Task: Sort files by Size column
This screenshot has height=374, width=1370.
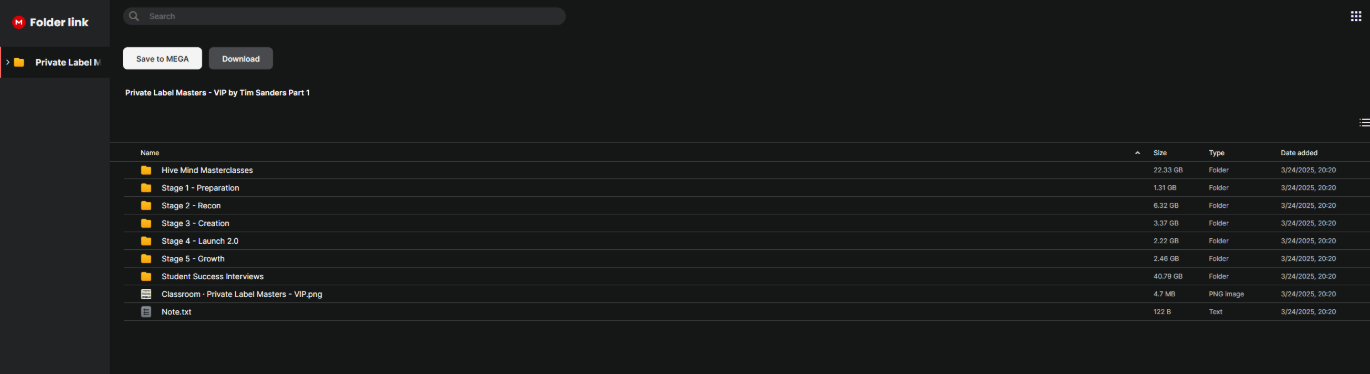Action: coord(1160,153)
